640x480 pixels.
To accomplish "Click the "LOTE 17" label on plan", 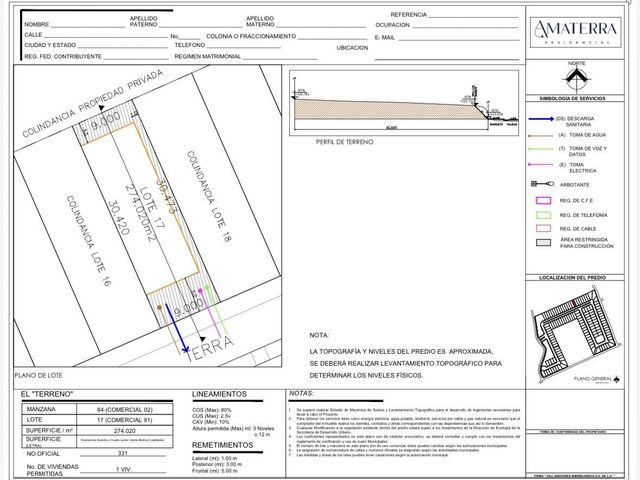I will 152,207.
